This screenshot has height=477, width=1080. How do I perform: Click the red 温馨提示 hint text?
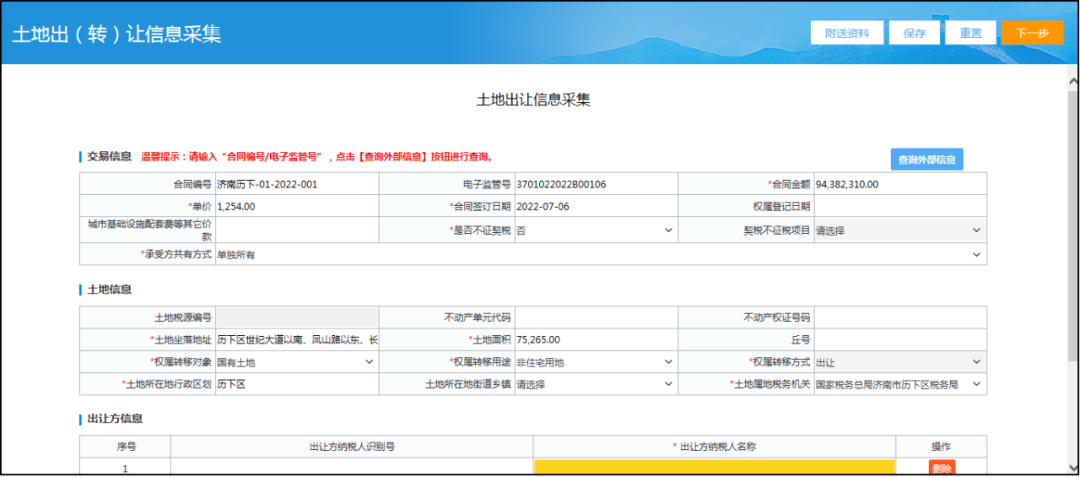pos(317,156)
